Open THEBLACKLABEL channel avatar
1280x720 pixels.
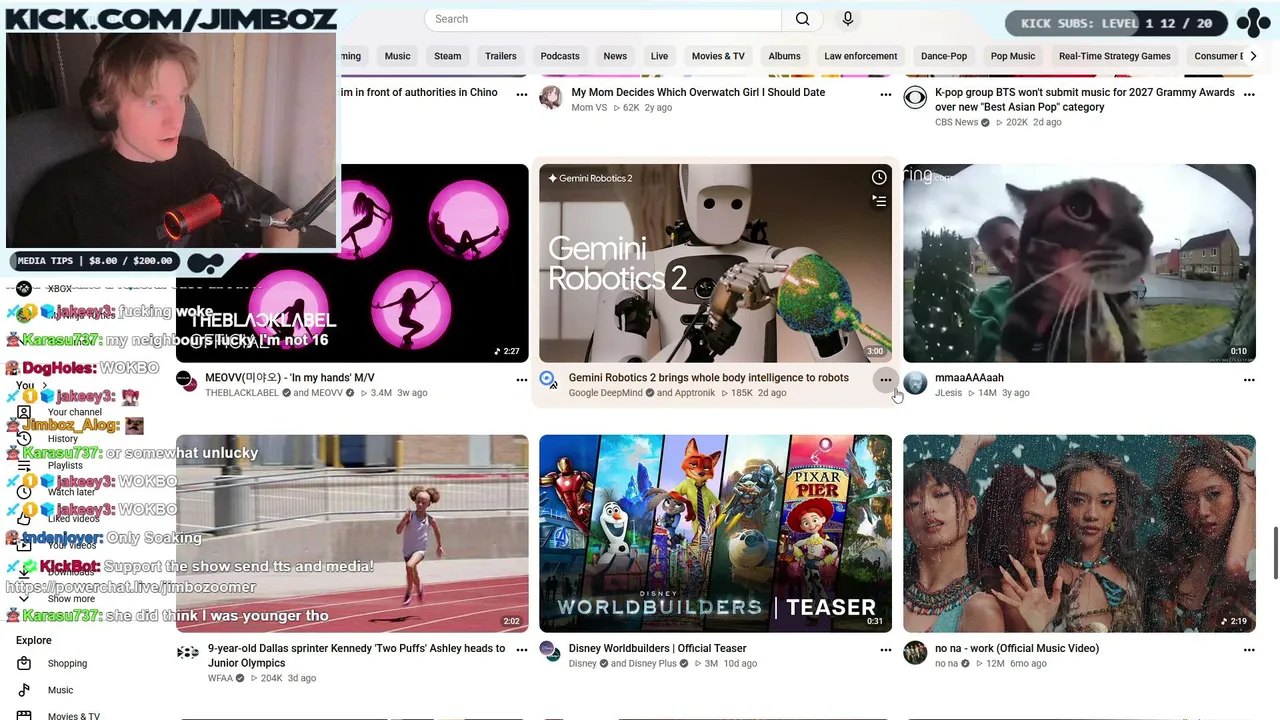pyautogui.click(x=187, y=381)
